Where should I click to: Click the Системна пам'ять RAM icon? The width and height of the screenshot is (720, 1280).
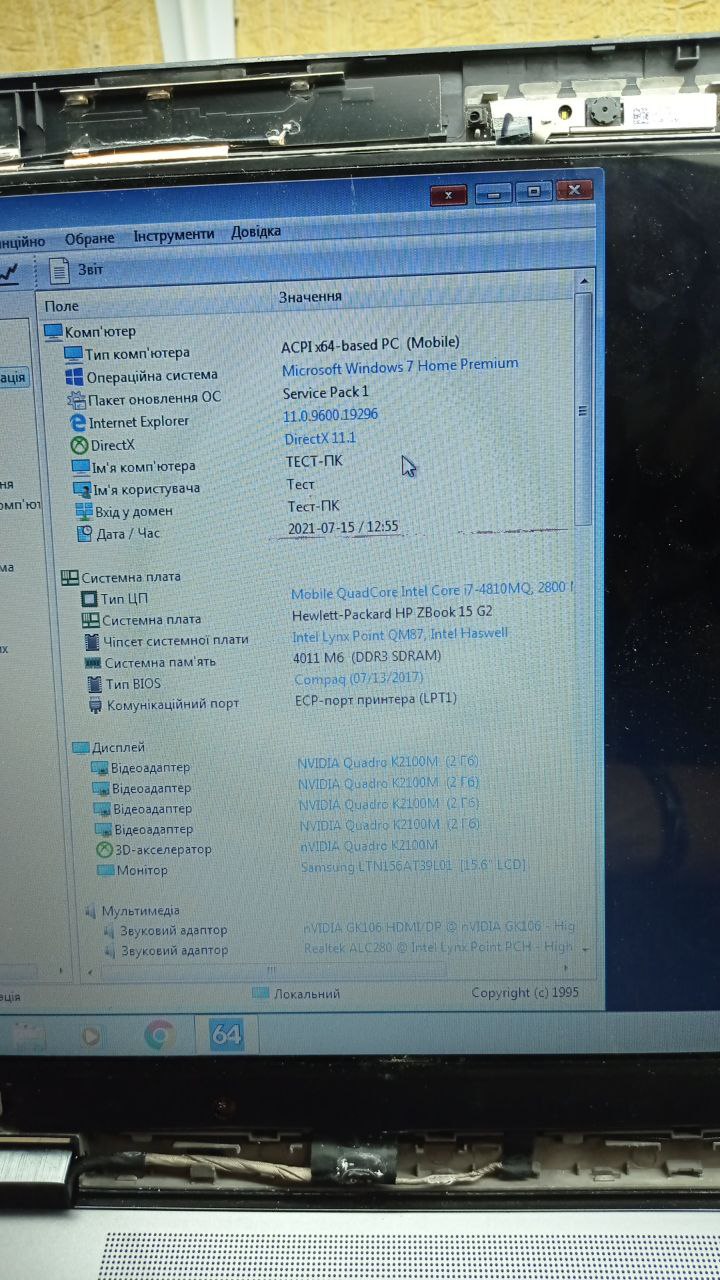pyautogui.click(x=93, y=662)
